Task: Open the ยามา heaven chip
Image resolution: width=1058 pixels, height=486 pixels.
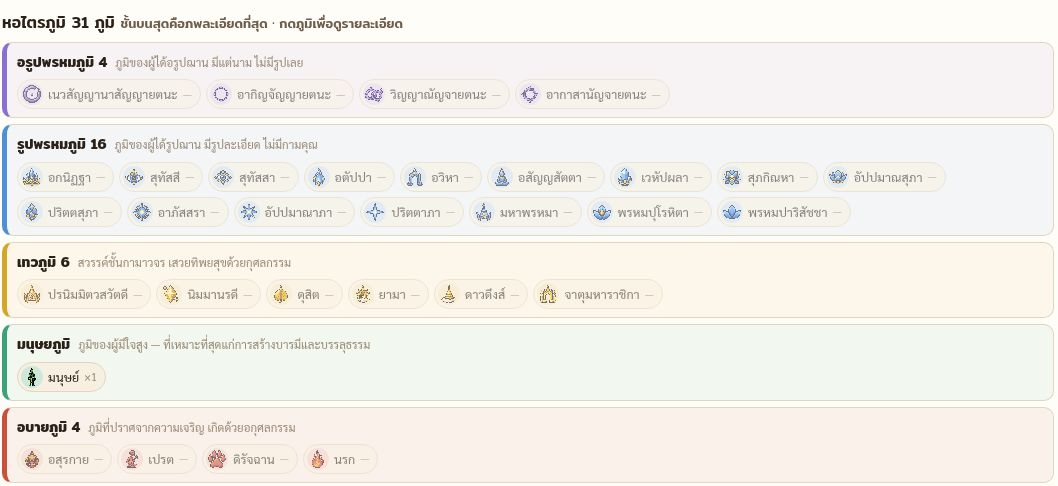Action: (x=389, y=294)
